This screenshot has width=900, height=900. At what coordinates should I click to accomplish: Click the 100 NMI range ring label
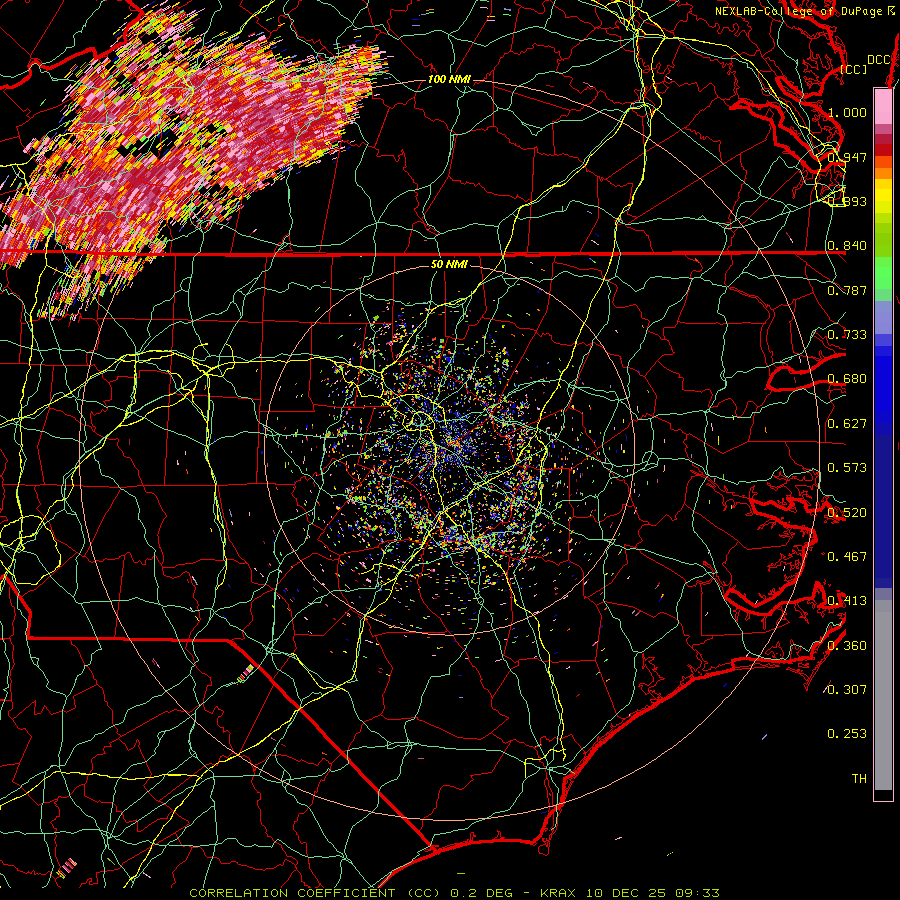pyautogui.click(x=449, y=79)
